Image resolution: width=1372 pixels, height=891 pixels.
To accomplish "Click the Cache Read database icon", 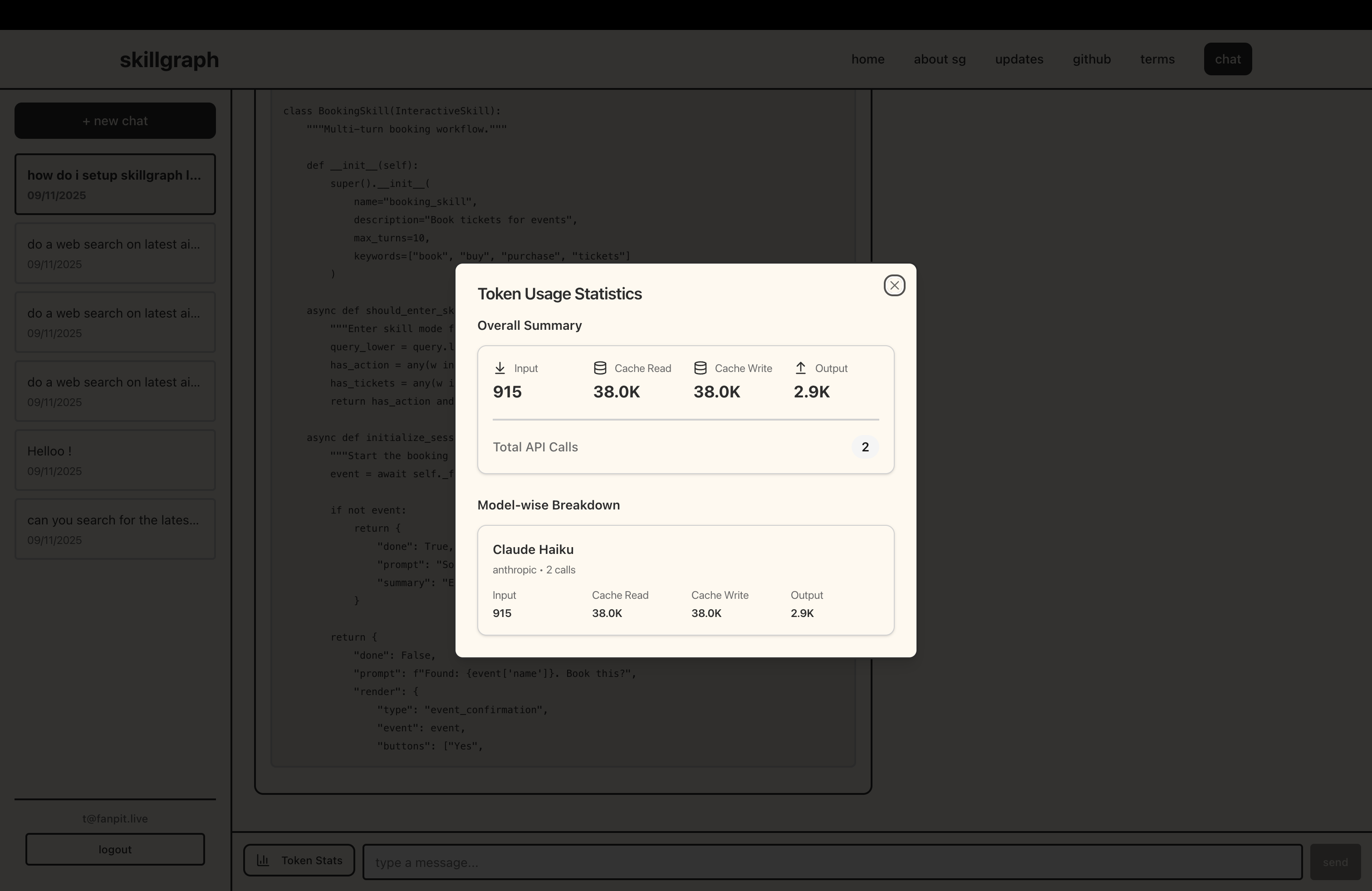I will pyautogui.click(x=600, y=368).
